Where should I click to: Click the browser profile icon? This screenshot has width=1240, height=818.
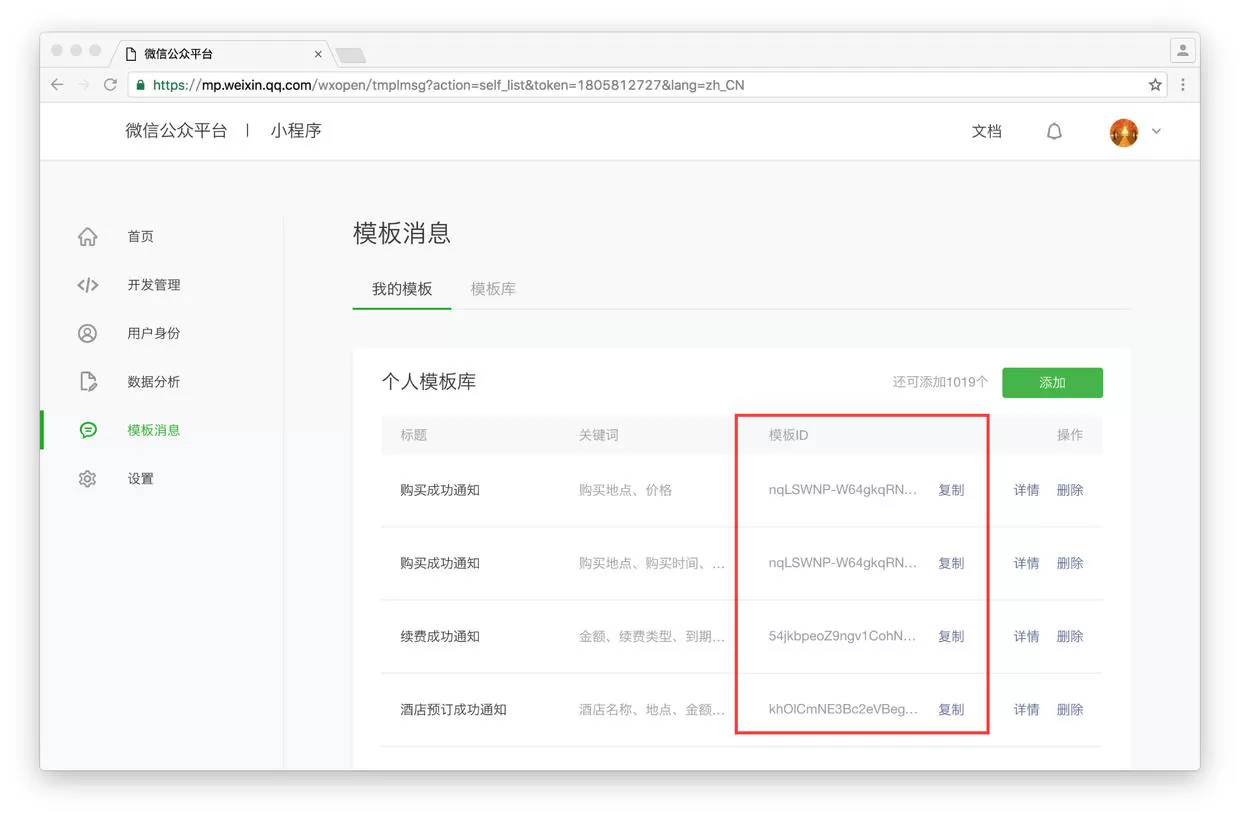[1183, 50]
